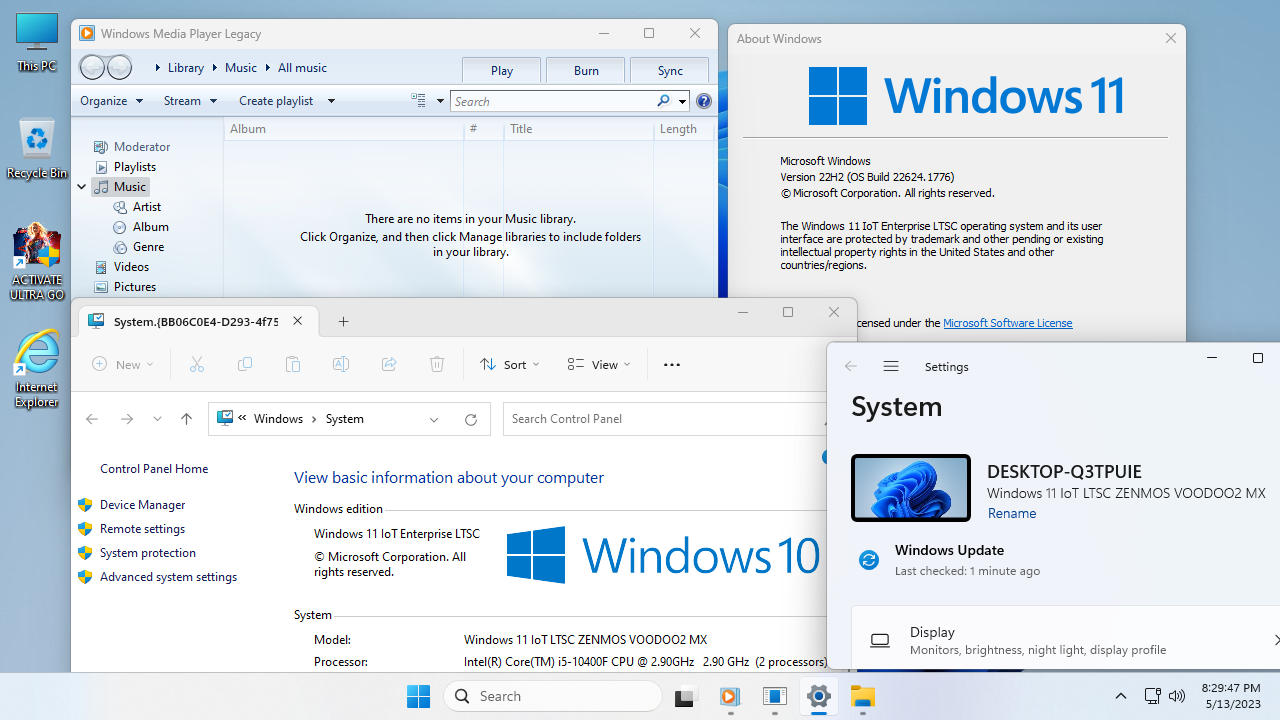The width and height of the screenshot is (1280, 720).
Task: Open See more ellipsis in Explorer toolbar
Action: (x=672, y=365)
